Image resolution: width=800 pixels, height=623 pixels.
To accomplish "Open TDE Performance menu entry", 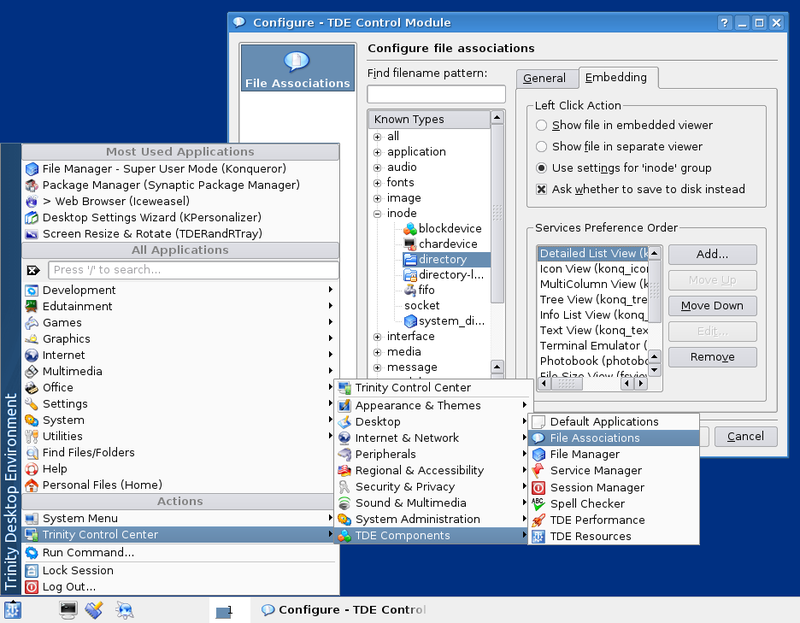I will (614, 520).
